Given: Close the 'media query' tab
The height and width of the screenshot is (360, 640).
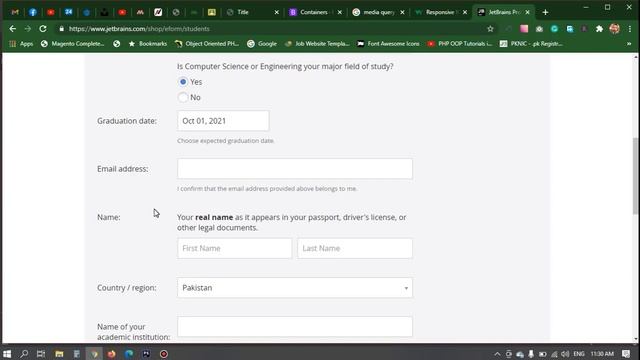Looking at the screenshot, I should [402, 12].
